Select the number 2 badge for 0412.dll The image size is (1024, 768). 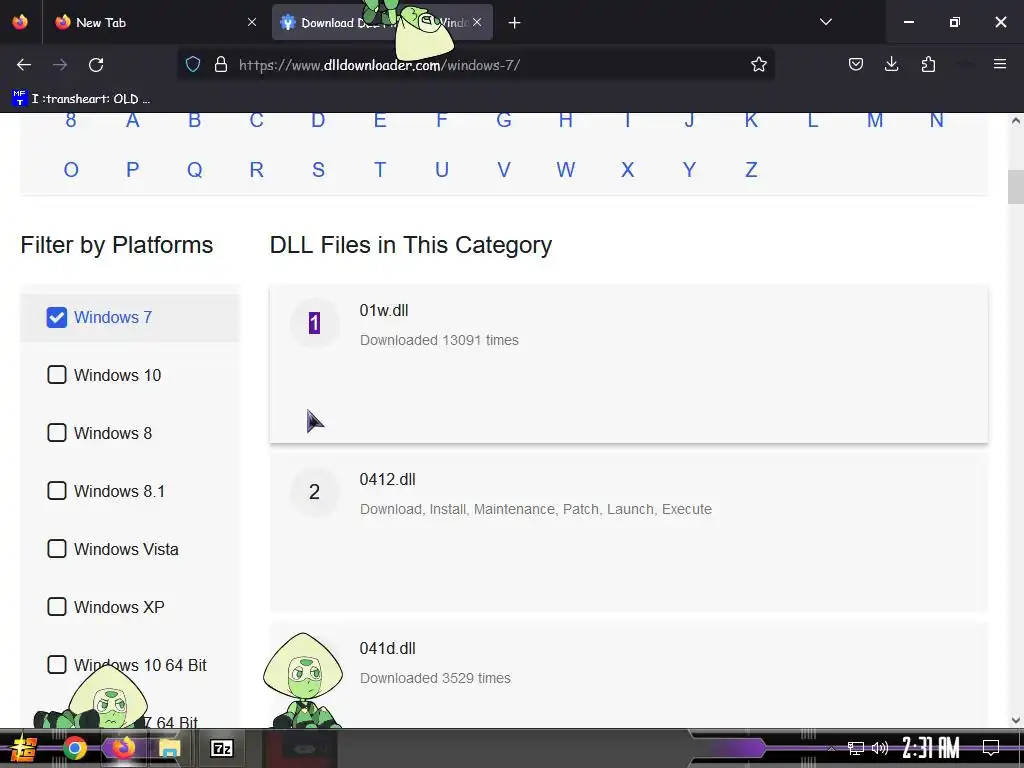tap(314, 492)
